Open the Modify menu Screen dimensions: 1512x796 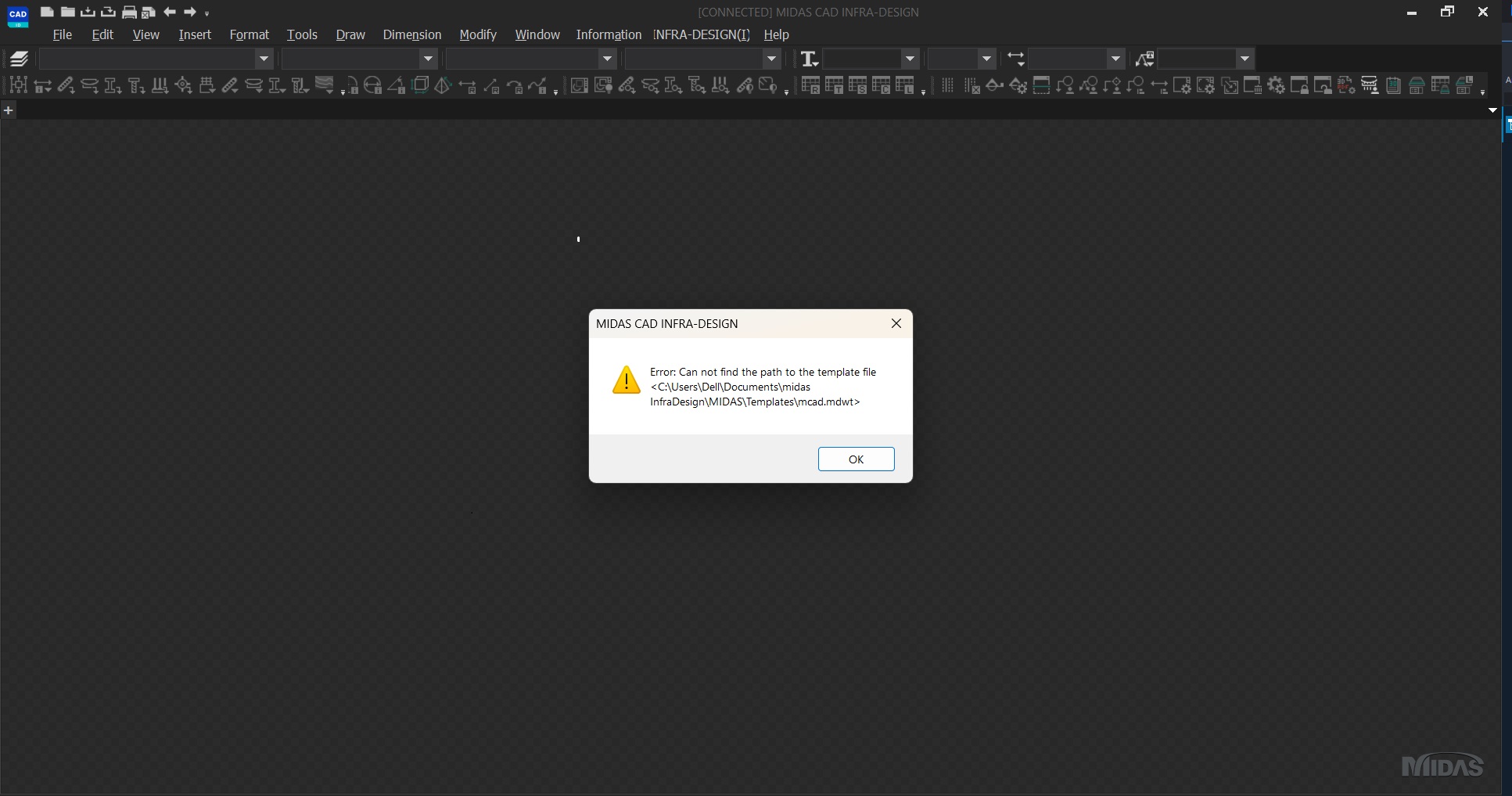478,34
